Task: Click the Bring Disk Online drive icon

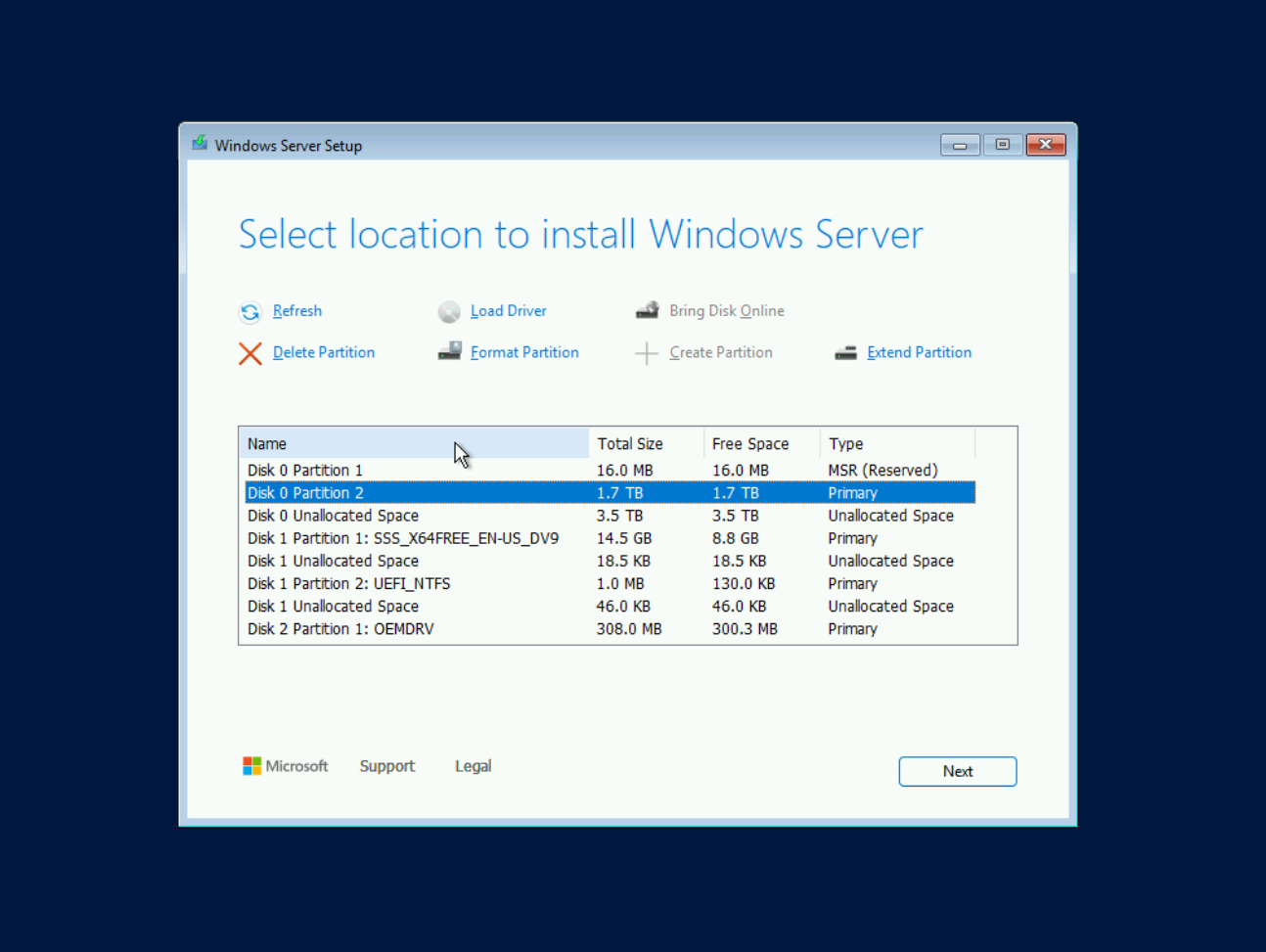Action: [648, 310]
